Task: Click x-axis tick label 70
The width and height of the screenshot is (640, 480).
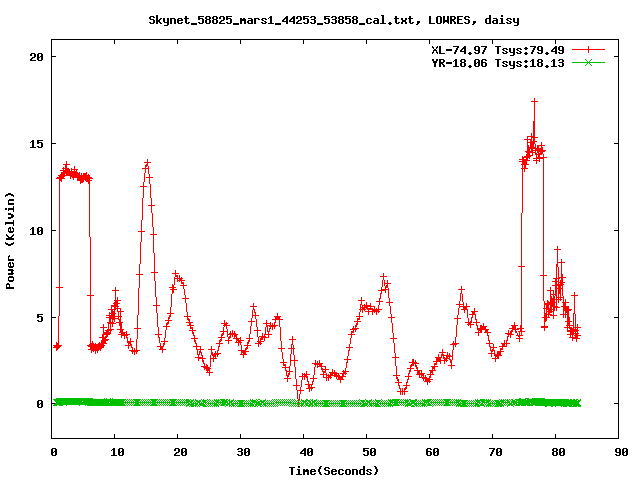Action: coord(495,452)
